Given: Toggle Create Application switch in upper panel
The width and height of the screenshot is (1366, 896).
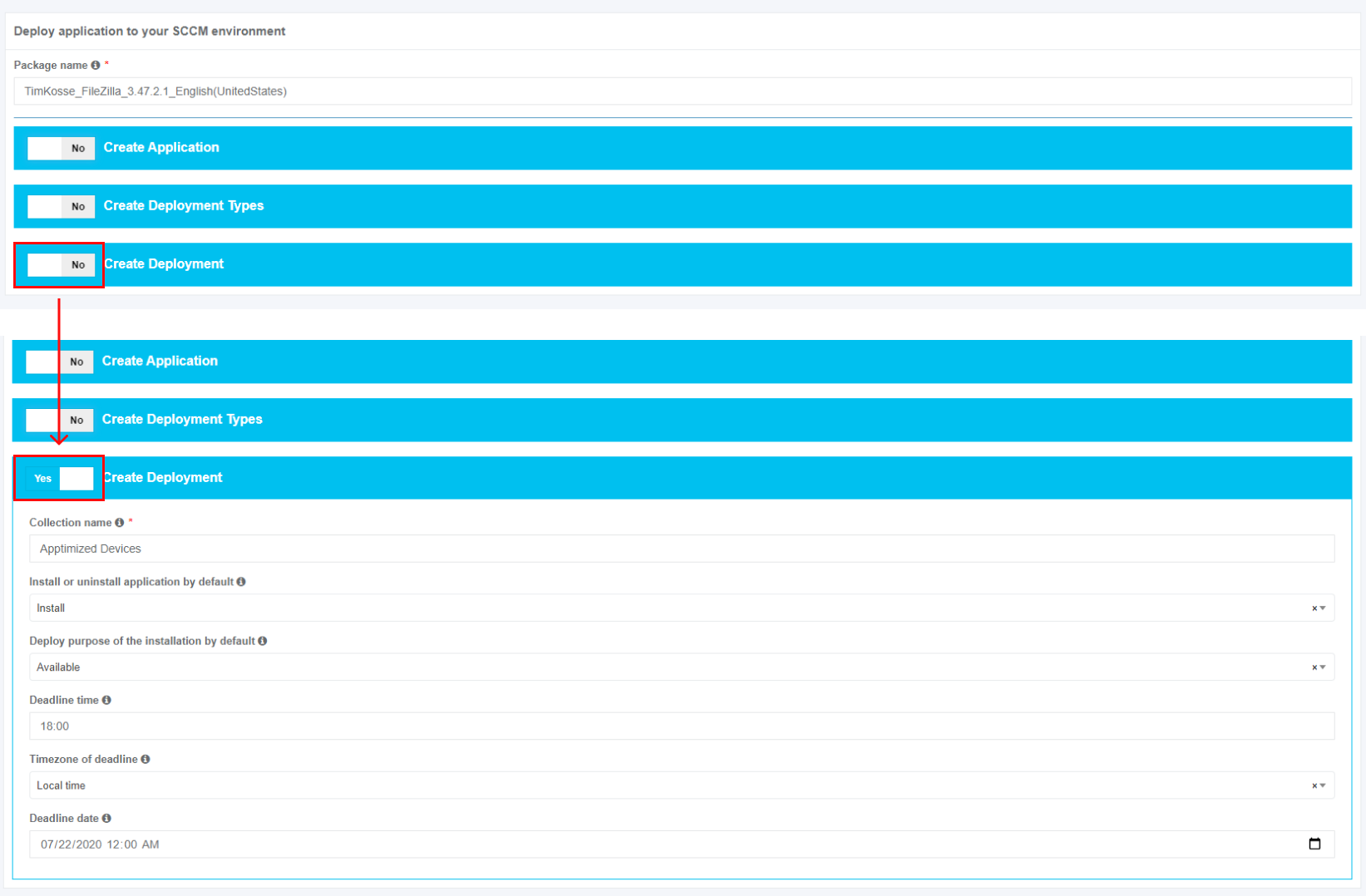Looking at the screenshot, I should 61,148.
